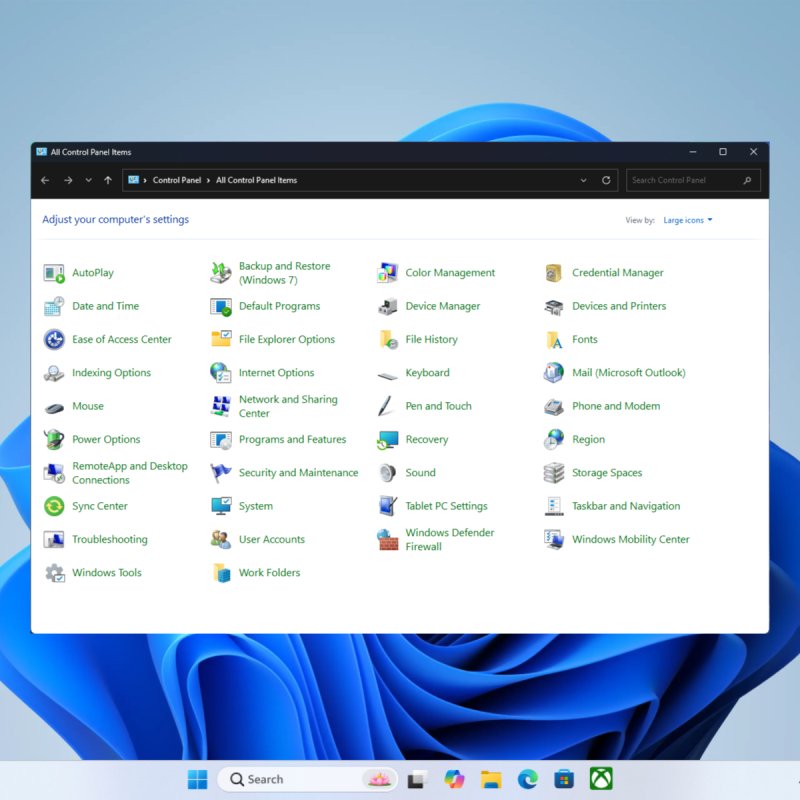Screen dimensions: 800x800
Task: Open Microsoft Edge from the taskbar
Action: (527, 779)
